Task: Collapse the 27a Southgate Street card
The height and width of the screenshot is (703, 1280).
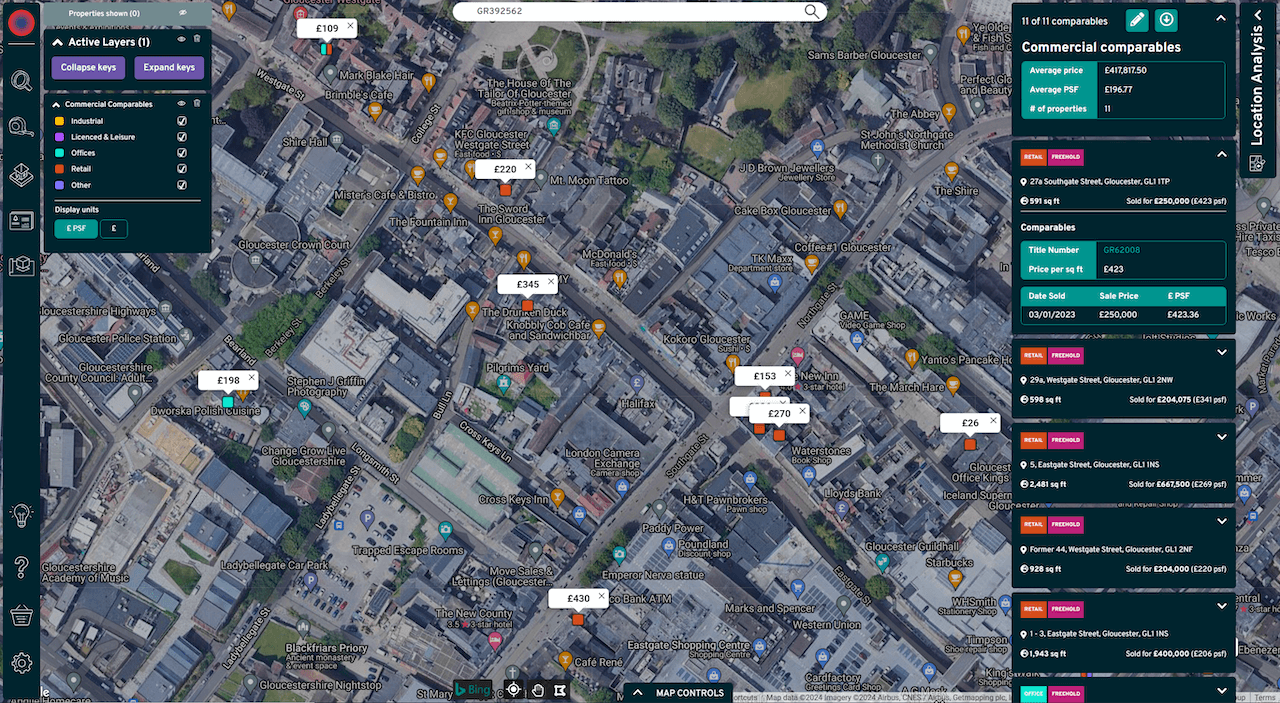Action: [x=1221, y=155]
